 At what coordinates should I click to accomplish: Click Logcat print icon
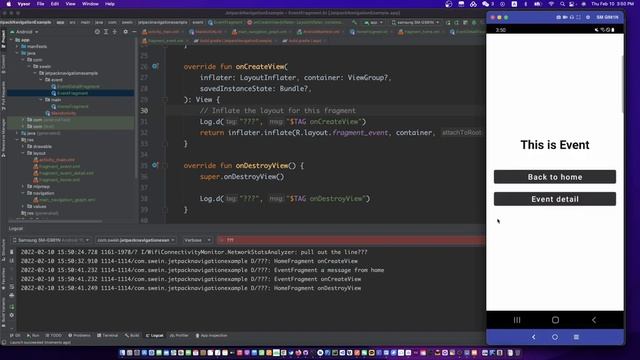click(x=11, y=295)
